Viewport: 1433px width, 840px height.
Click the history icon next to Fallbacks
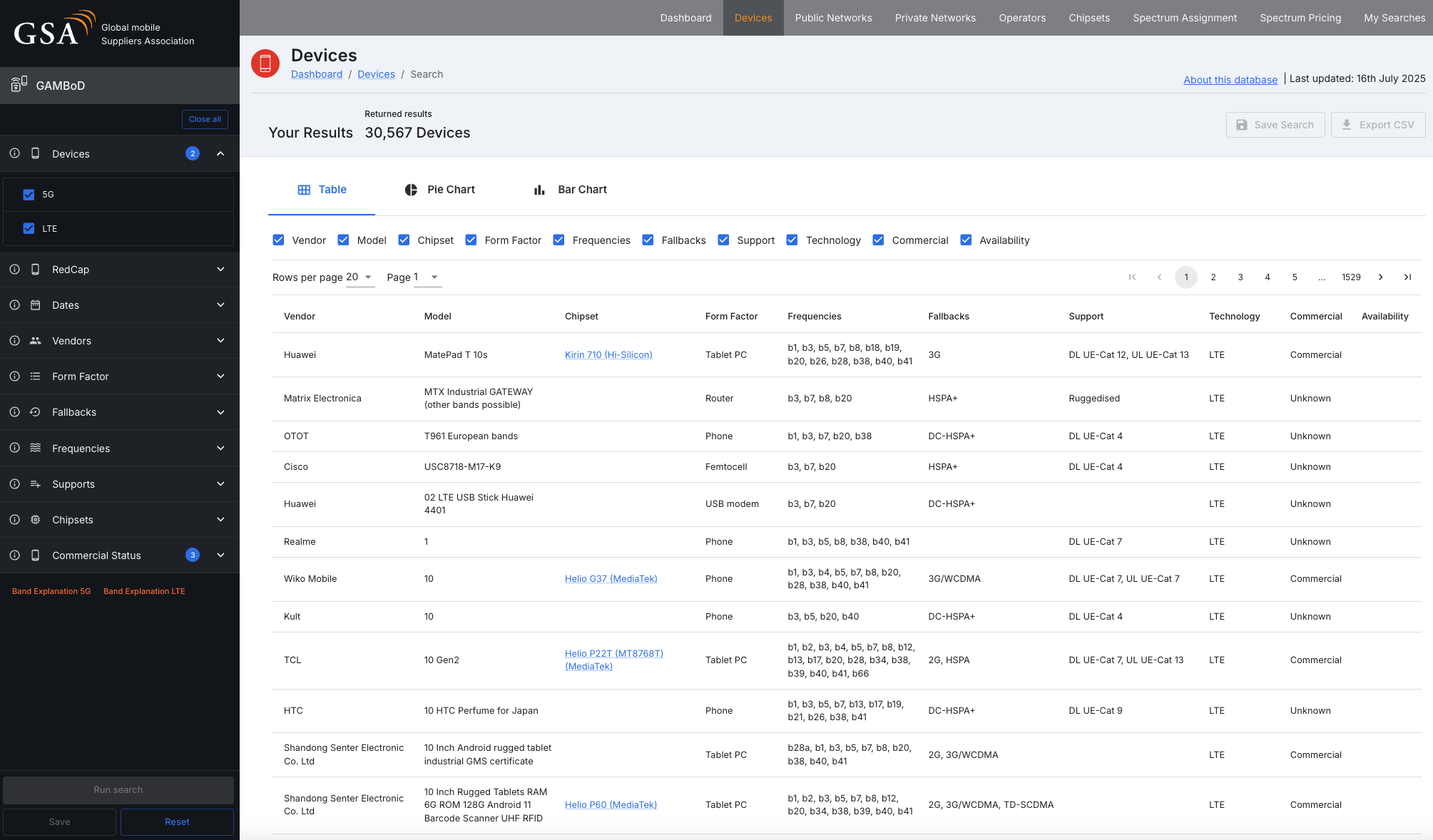(35, 412)
